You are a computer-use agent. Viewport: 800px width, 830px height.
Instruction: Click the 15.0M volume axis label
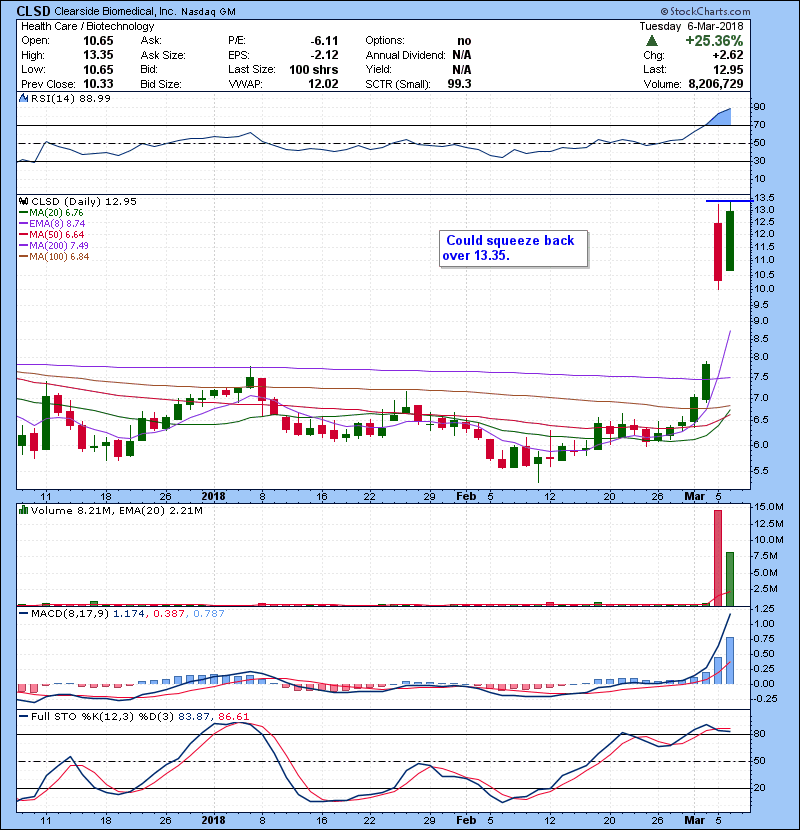point(769,507)
